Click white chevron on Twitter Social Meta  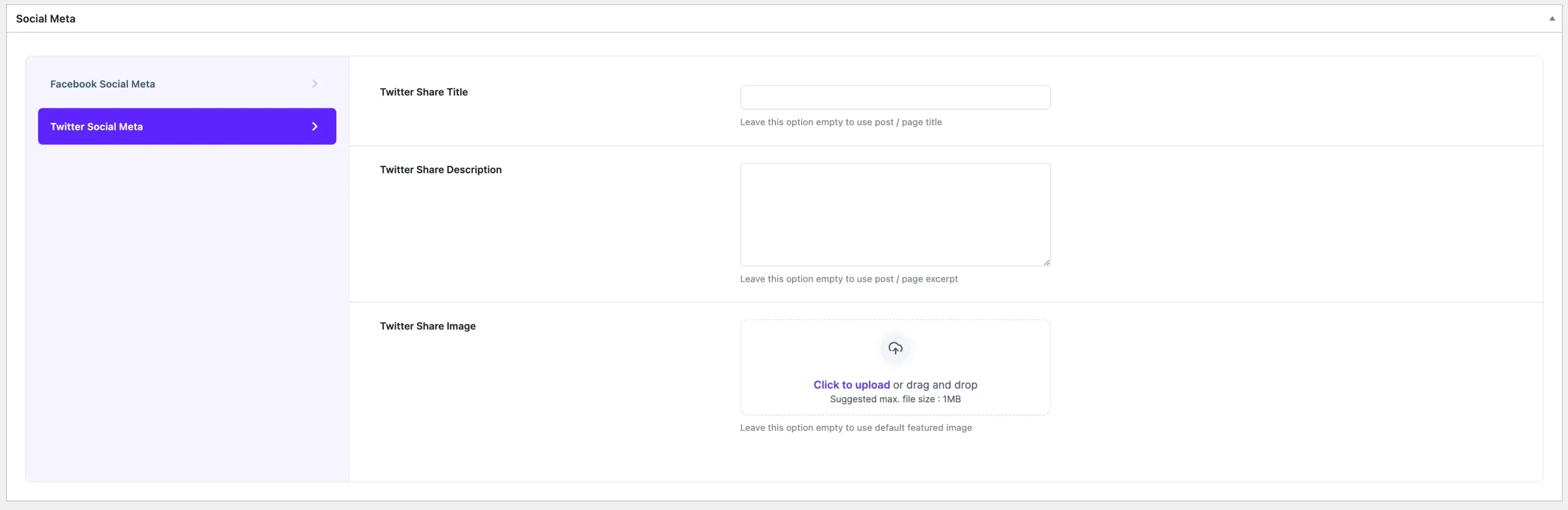[314, 127]
